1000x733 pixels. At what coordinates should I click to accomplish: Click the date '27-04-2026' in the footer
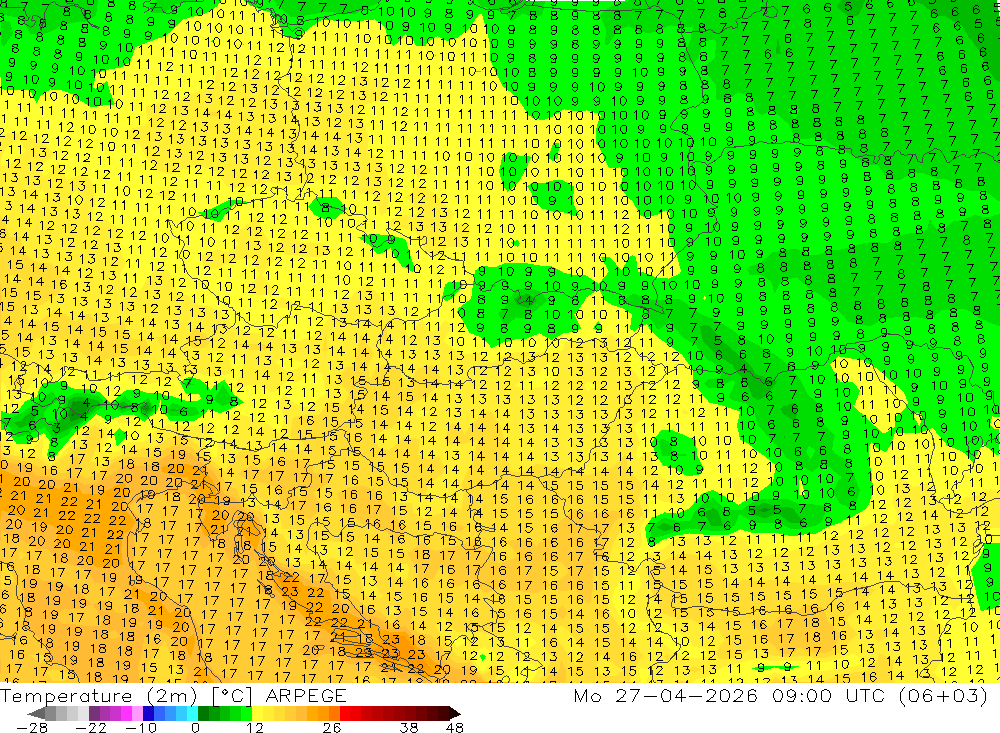[686, 695]
